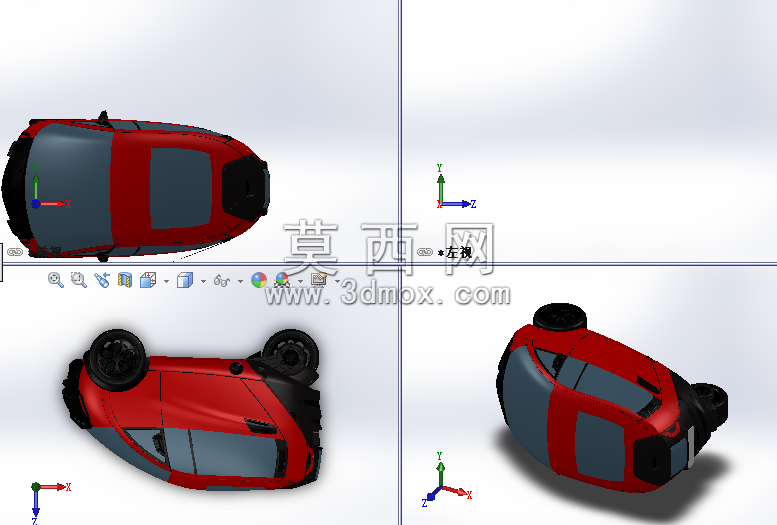Select the car in the bottom-left viewport
Viewport: 777px width, 525px height.
193,409
